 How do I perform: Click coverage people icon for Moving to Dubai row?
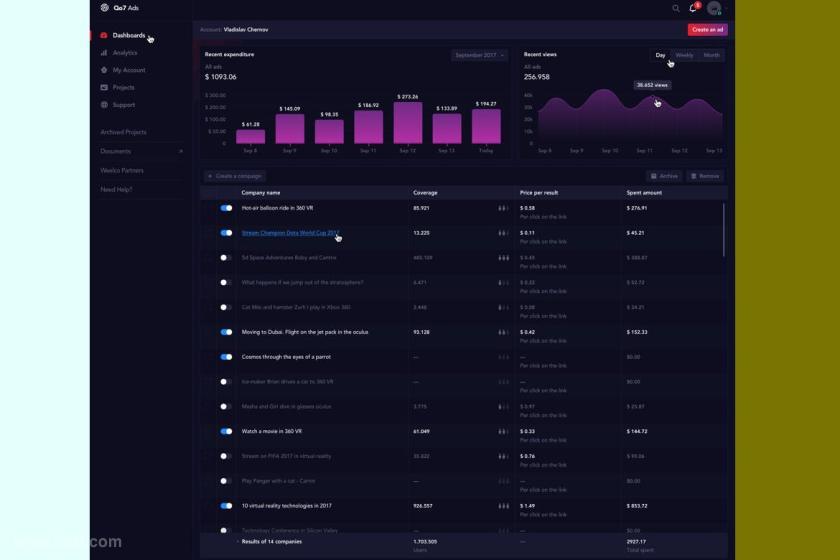(x=503, y=332)
